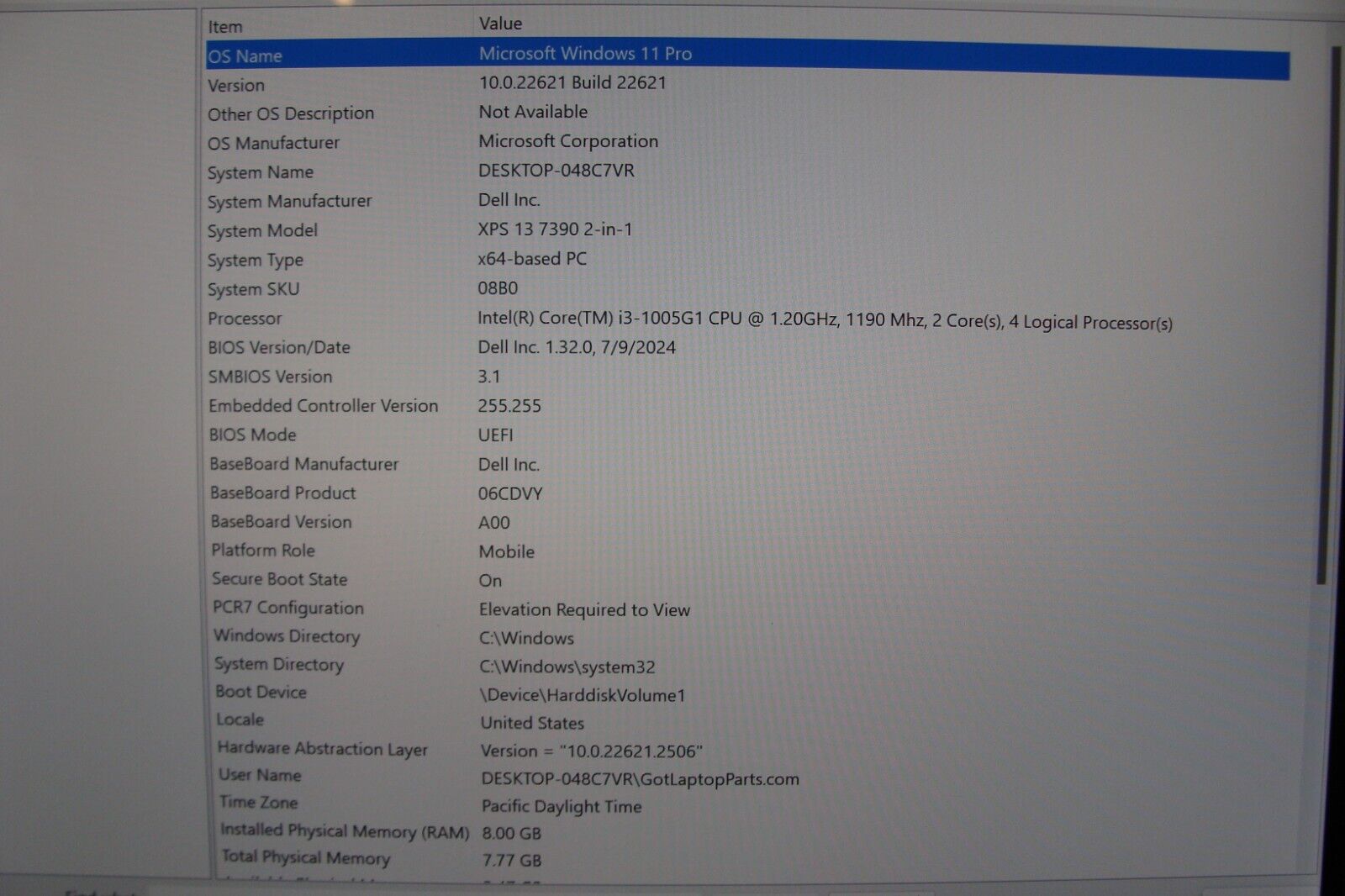Image resolution: width=1345 pixels, height=896 pixels.
Task: Click the C:\Windows\system32 value
Action: (567, 667)
